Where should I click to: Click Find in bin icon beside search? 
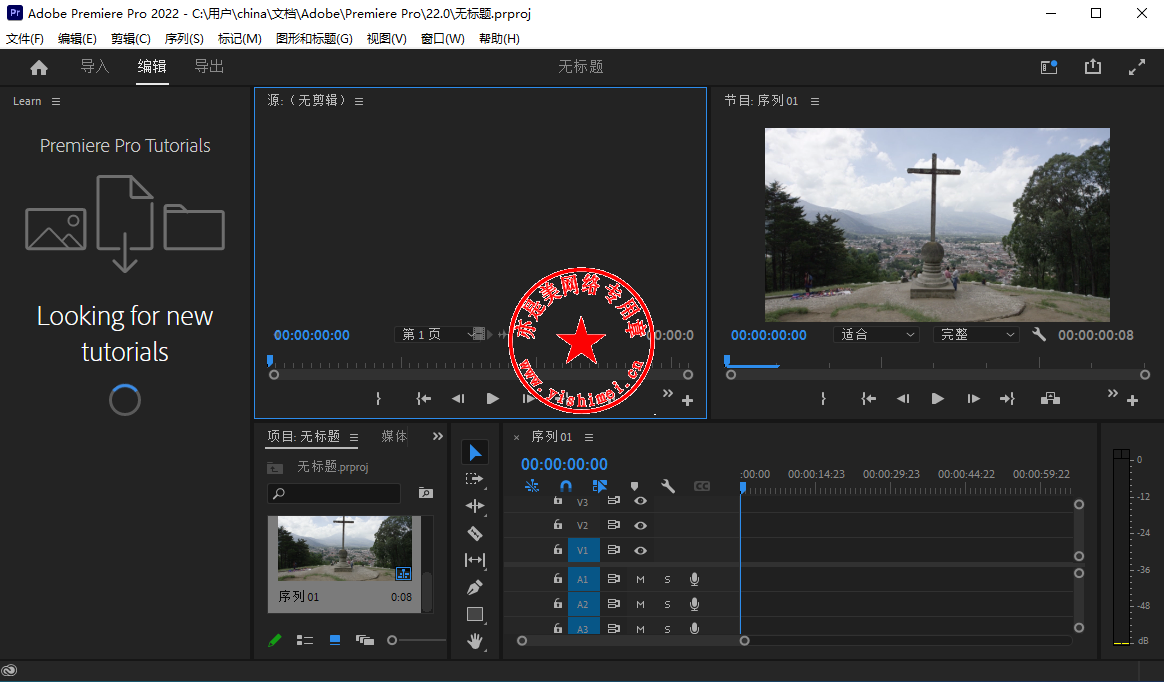point(425,493)
